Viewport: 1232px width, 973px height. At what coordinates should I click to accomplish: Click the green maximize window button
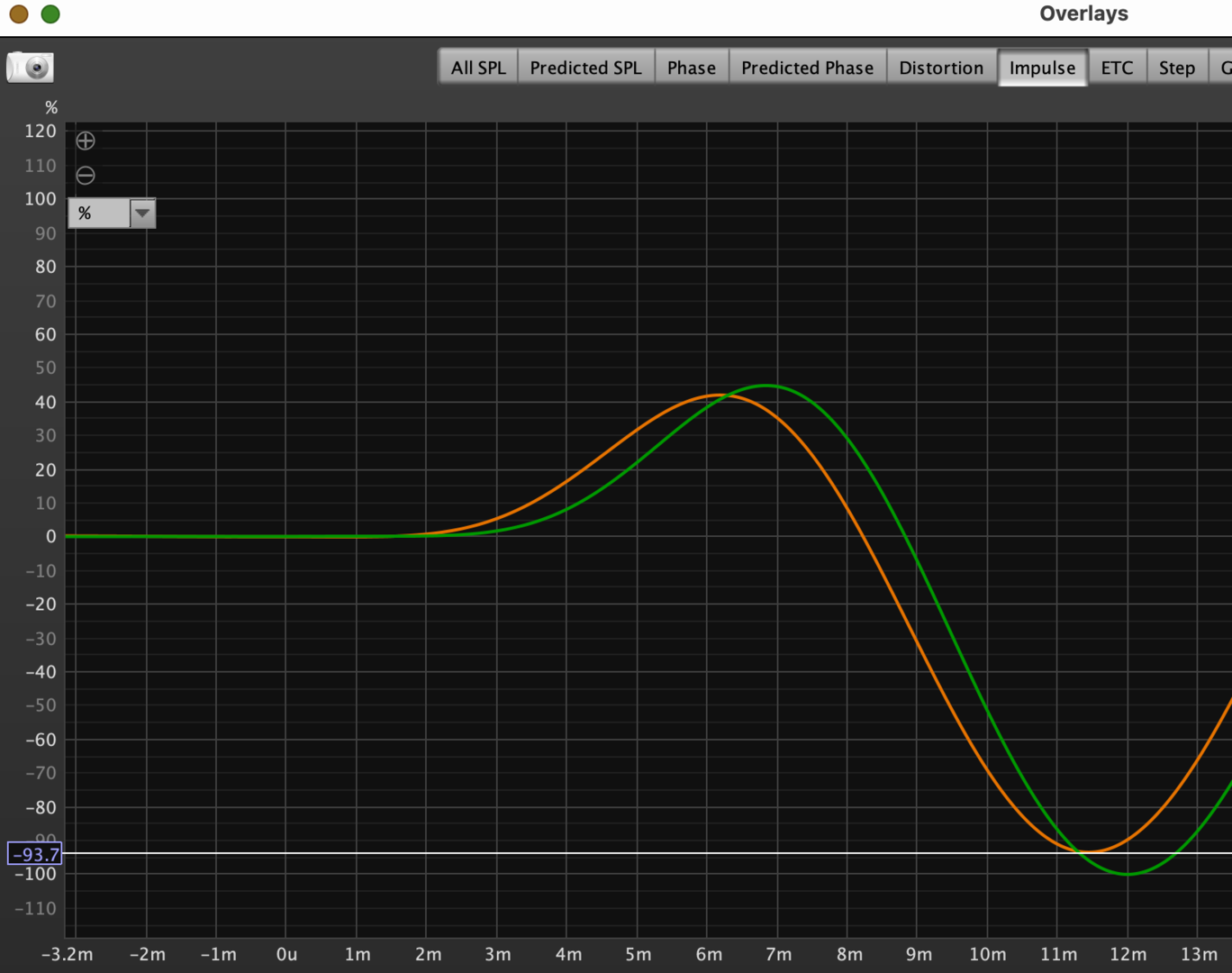tap(50, 14)
